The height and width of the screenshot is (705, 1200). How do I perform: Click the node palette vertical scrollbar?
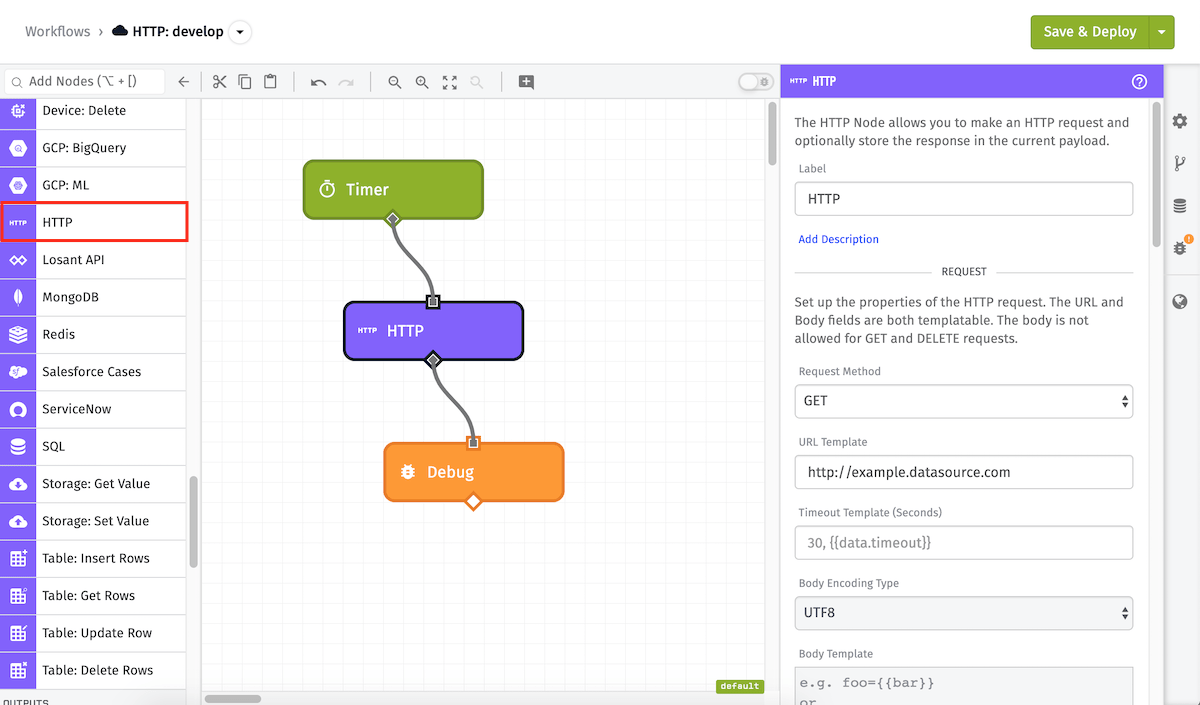[x=193, y=520]
